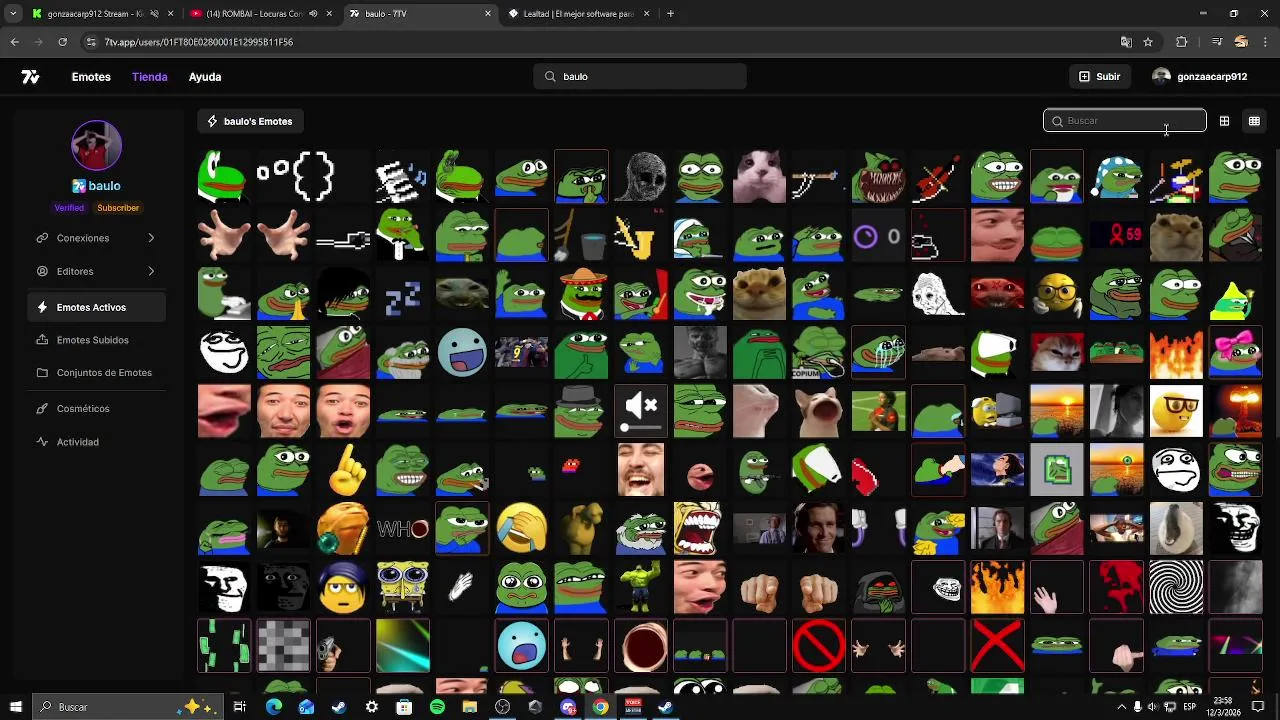Select the SpongeBob emote
This screenshot has width=1280, height=720.
tap(403, 588)
